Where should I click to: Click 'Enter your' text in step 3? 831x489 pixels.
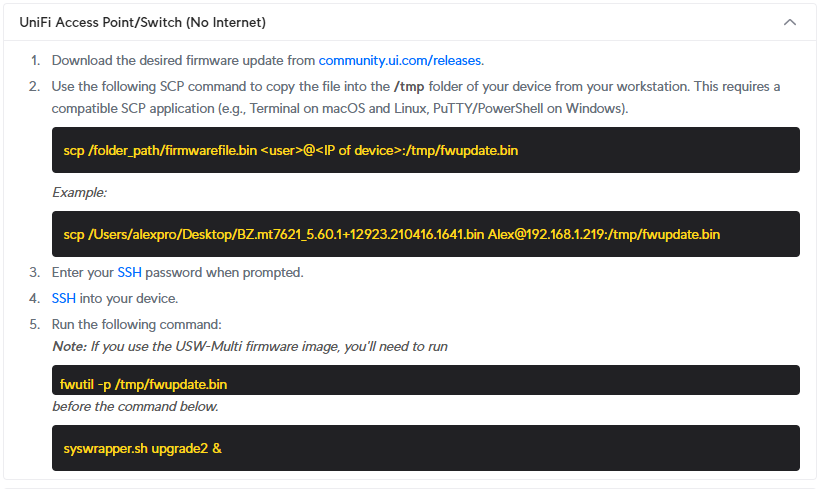[x=83, y=272]
